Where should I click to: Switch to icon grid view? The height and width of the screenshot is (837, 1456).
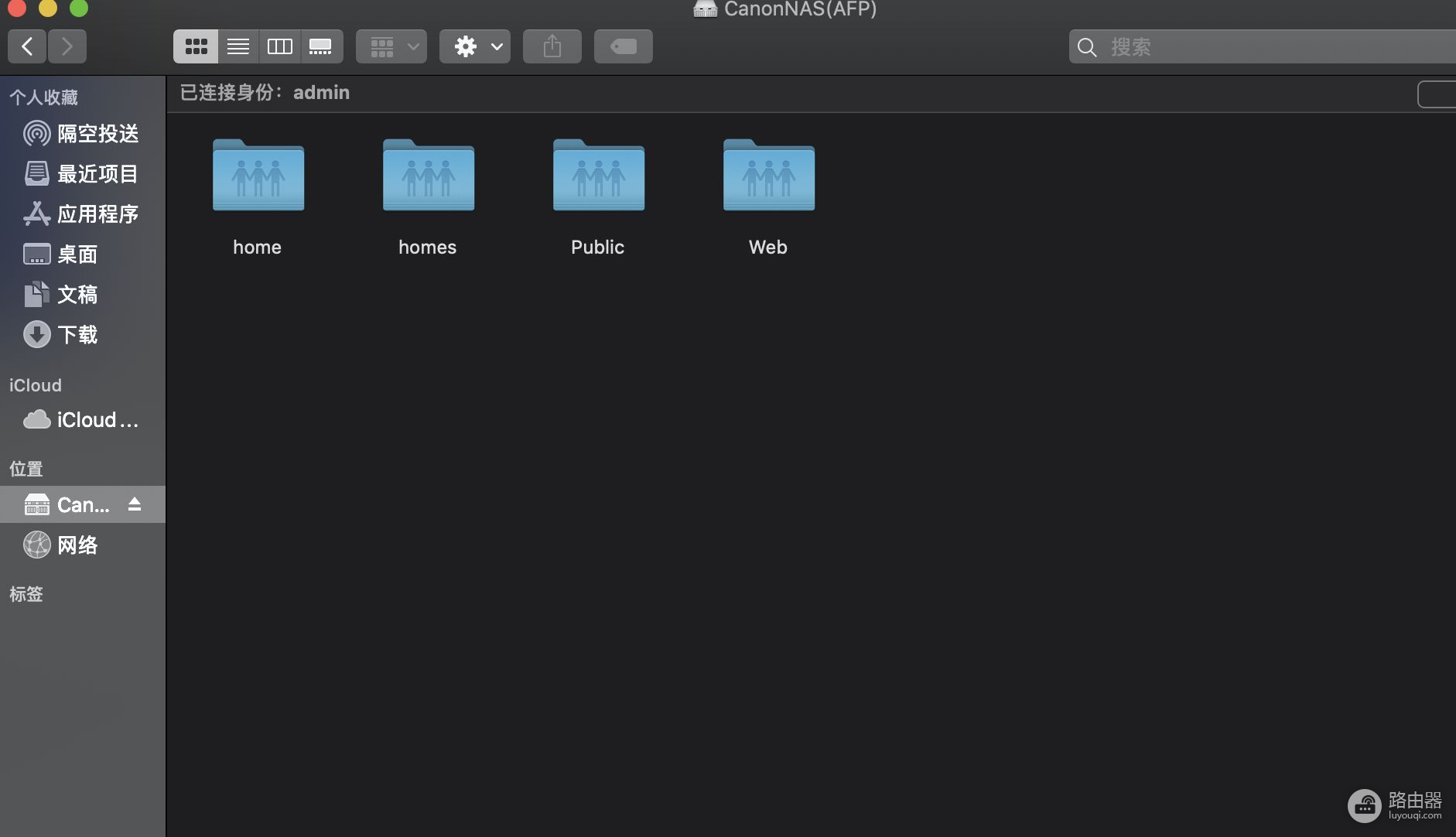coord(196,46)
